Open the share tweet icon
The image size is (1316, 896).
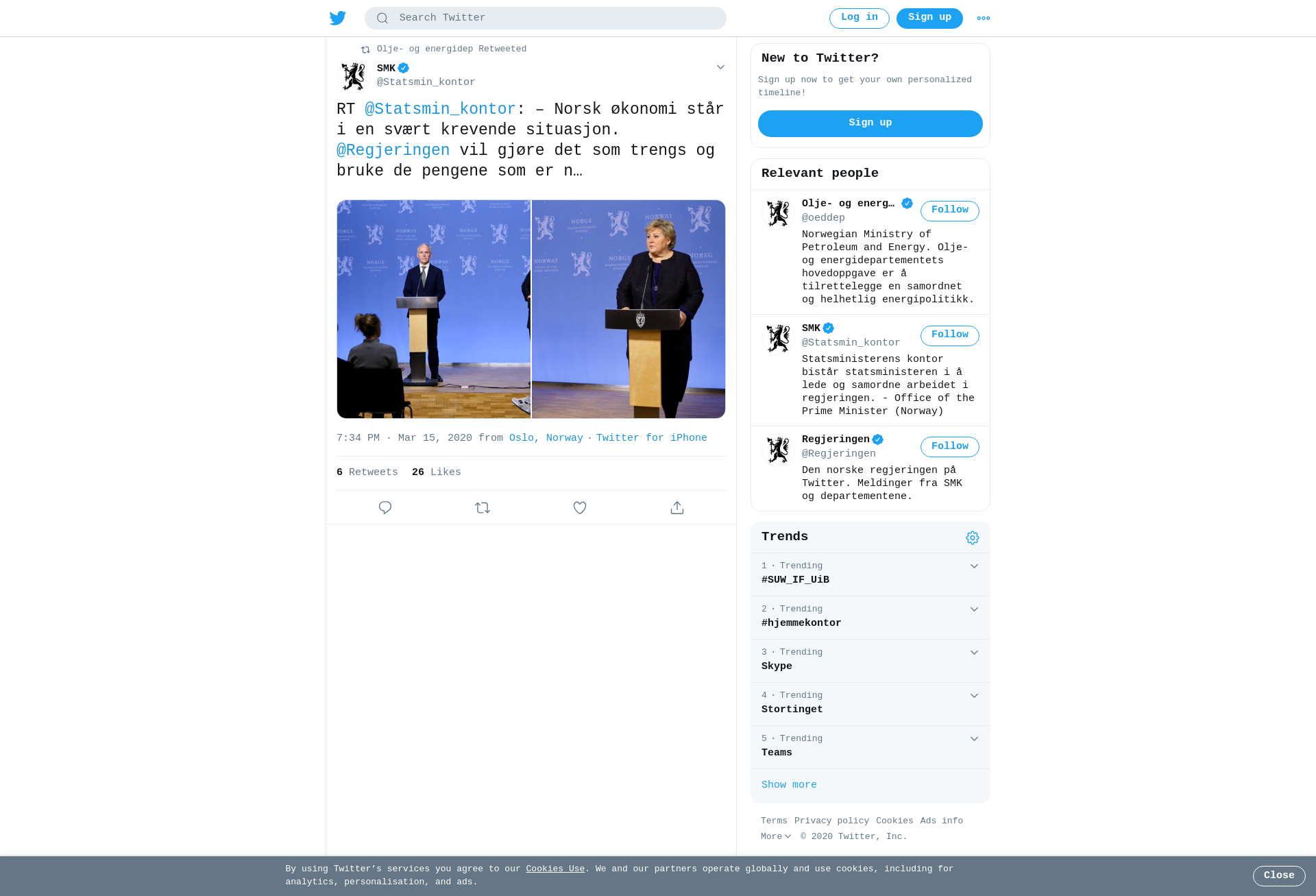tap(677, 507)
